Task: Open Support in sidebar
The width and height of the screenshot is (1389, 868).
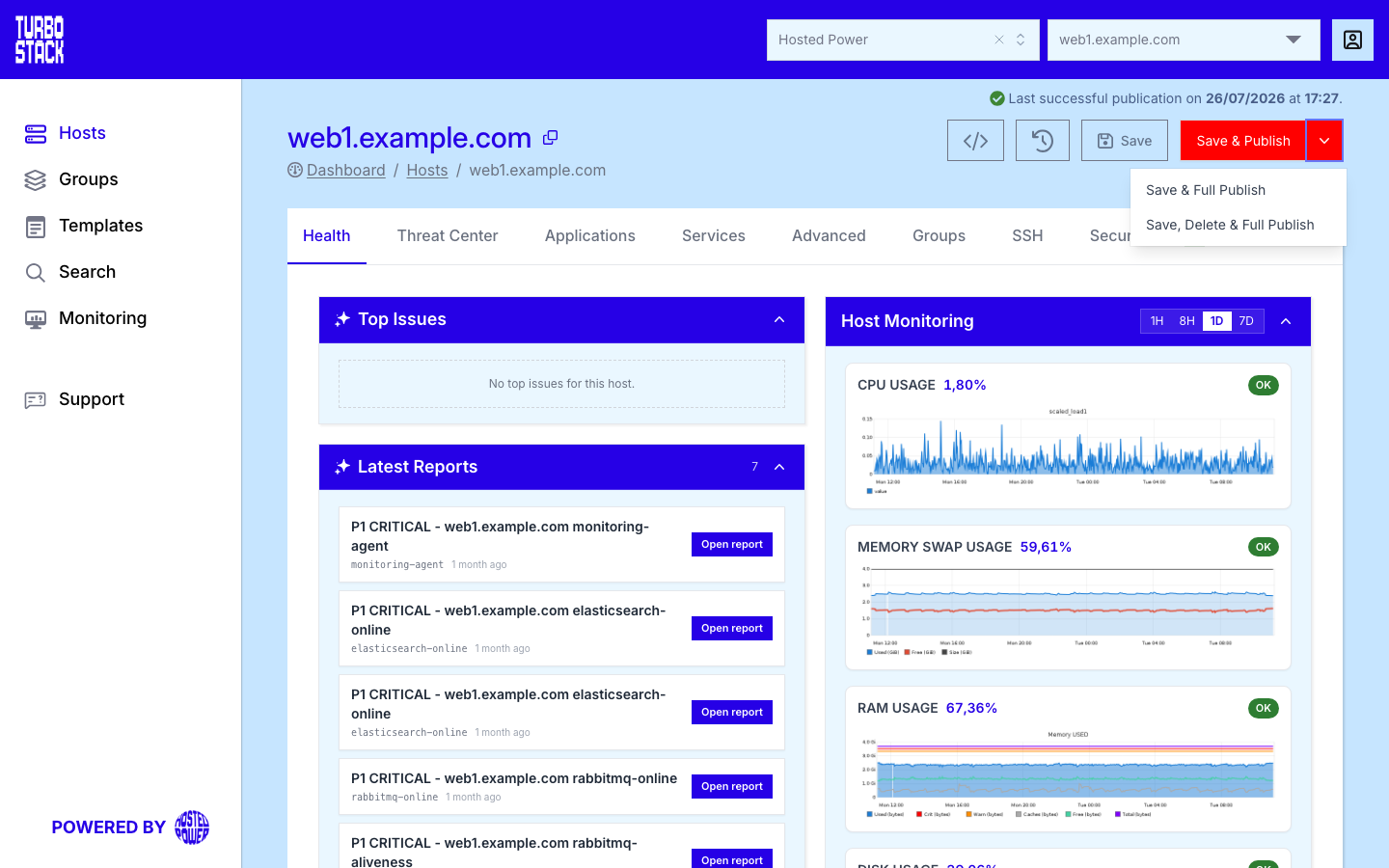Action: [x=74, y=399]
